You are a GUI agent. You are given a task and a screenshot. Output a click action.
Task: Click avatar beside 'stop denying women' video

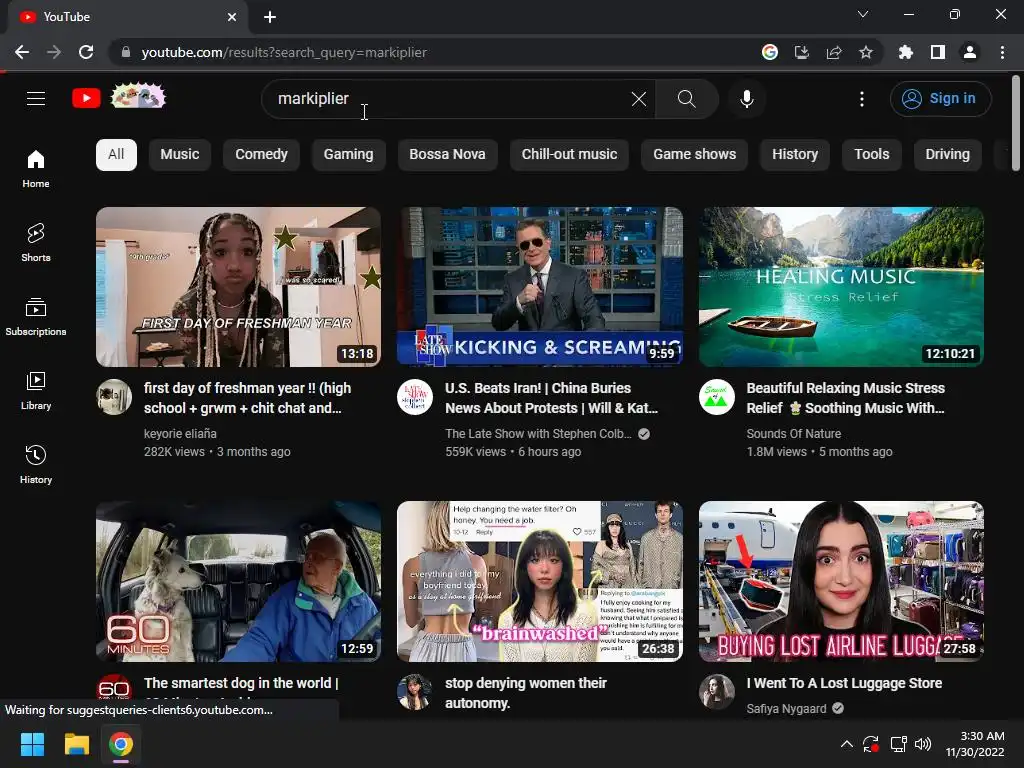pos(415,692)
